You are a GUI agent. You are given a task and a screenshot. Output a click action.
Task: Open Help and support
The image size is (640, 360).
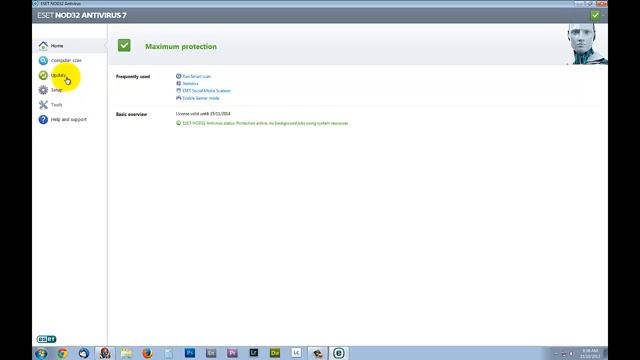(69, 120)
